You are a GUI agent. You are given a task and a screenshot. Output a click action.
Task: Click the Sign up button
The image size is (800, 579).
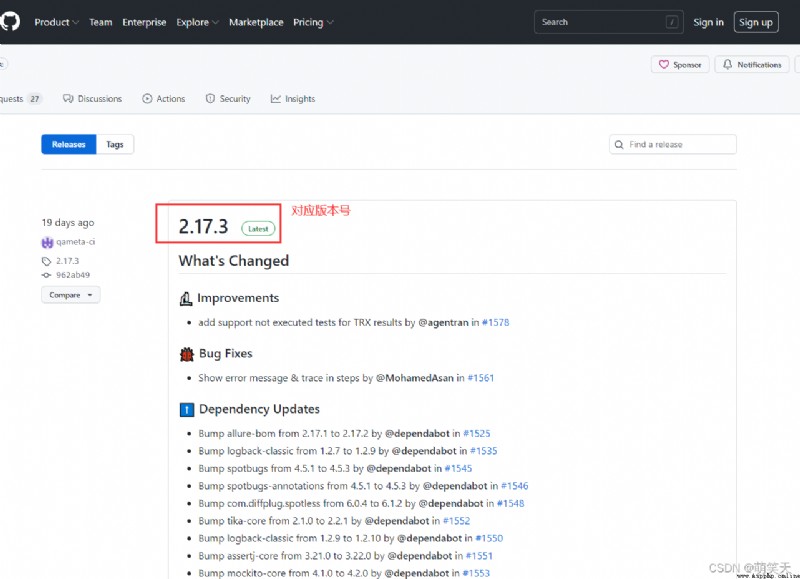point(756,22)
